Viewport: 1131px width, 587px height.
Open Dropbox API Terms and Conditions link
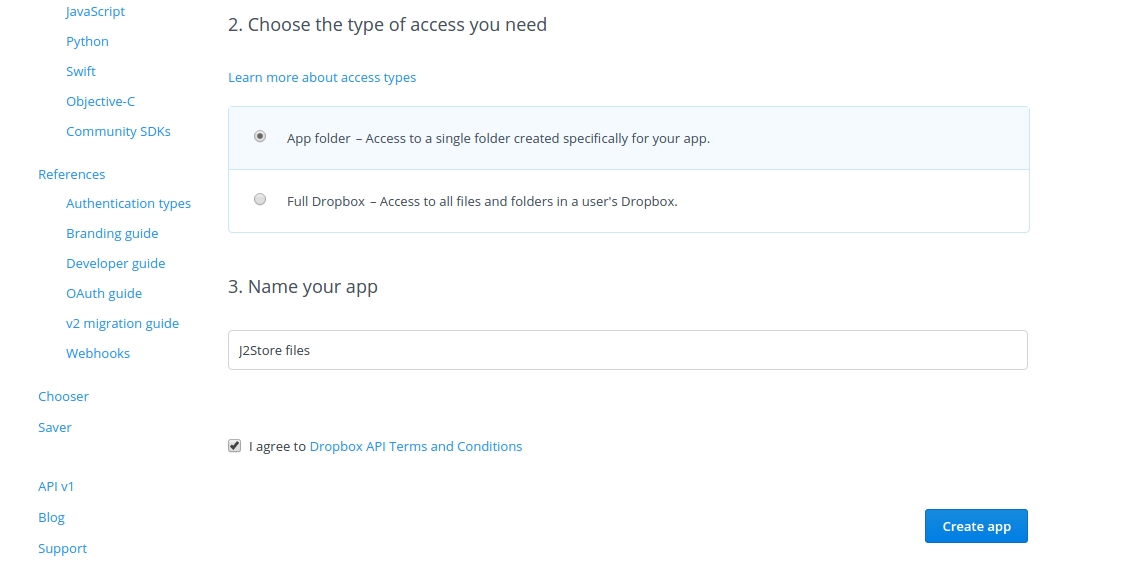(x=415, y=446)
